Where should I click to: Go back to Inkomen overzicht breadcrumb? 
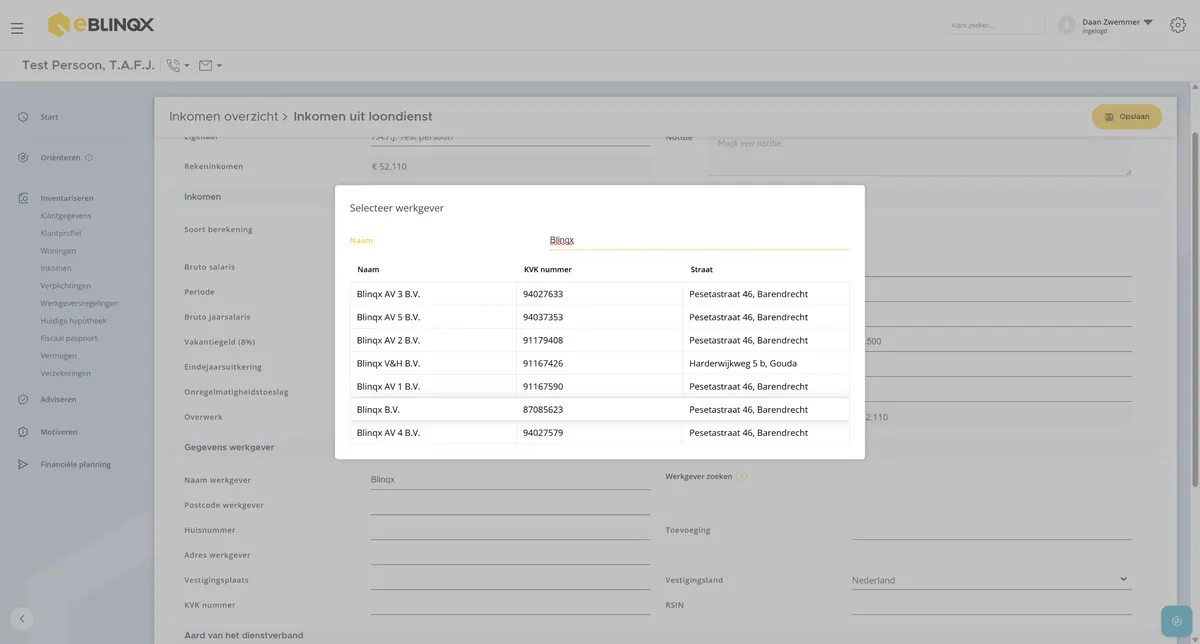point(223,117)
